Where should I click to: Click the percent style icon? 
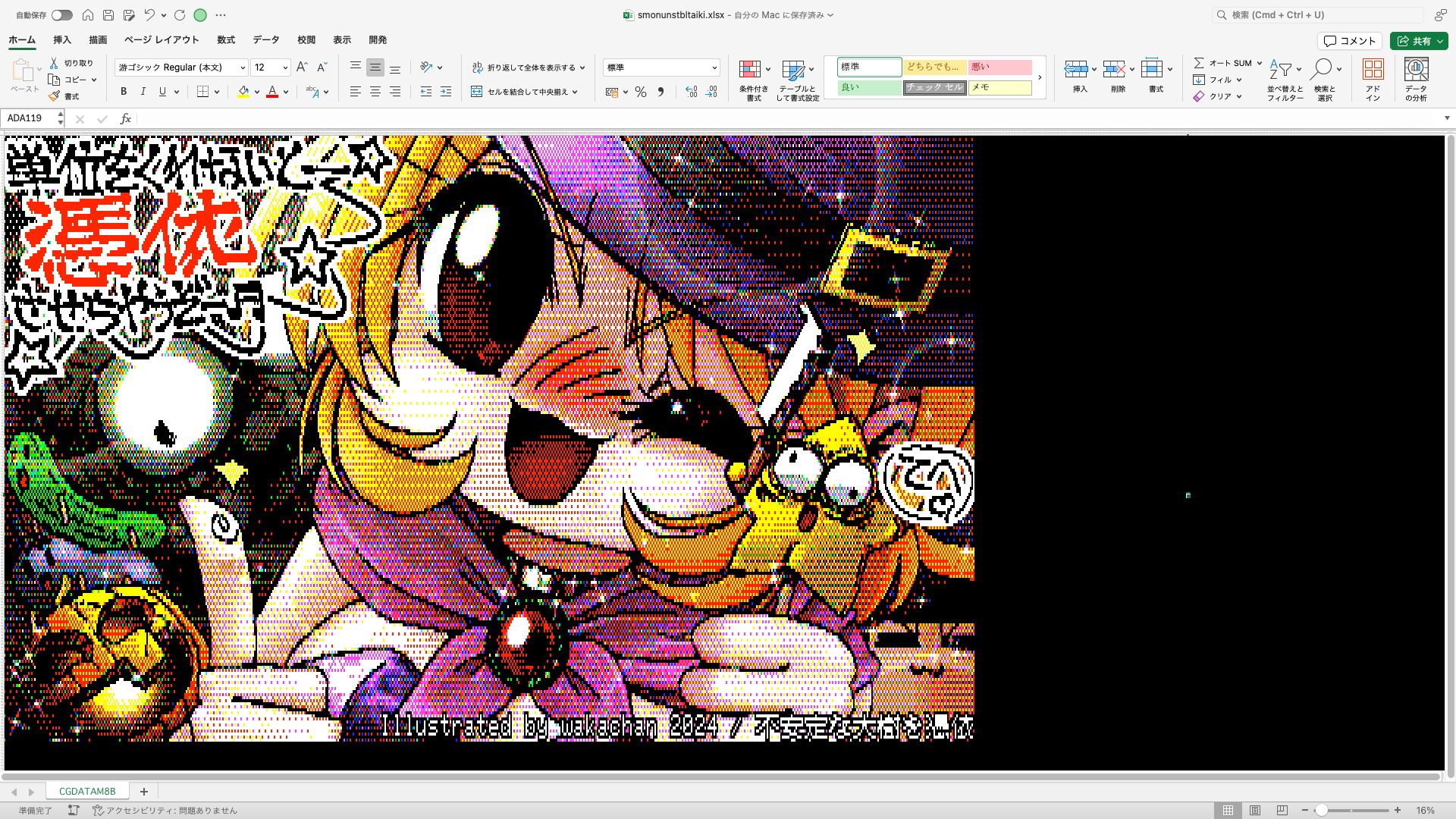[641, 92]
